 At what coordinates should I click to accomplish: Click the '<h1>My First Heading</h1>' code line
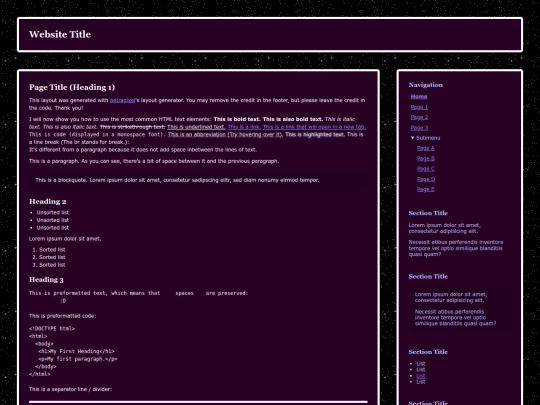pos(76,351)
